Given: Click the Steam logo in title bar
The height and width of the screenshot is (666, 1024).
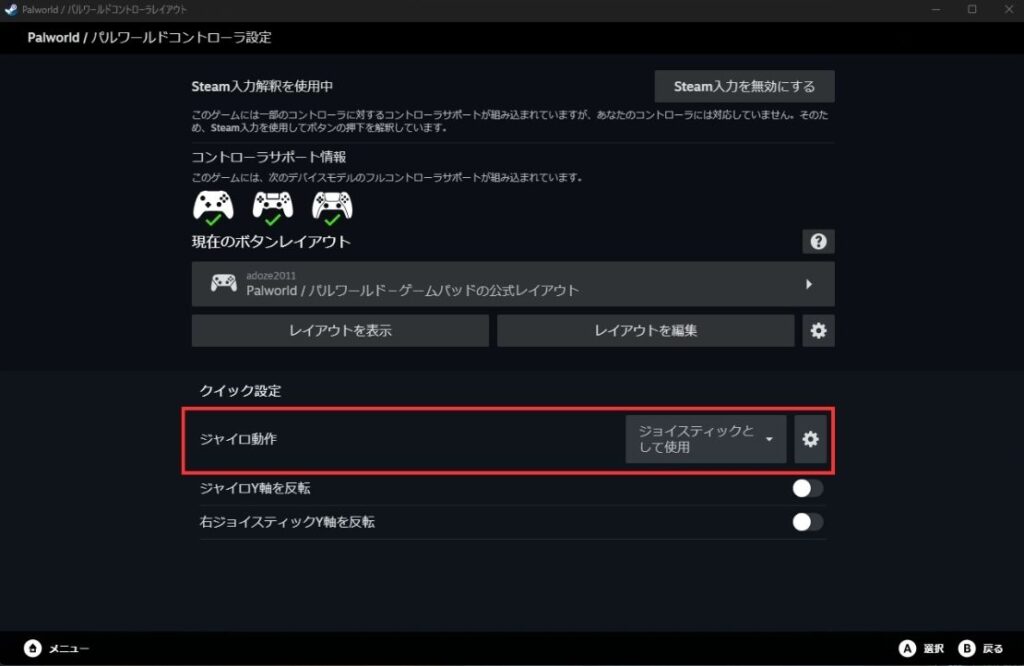Looking at the screenshot, I should 10,9.
